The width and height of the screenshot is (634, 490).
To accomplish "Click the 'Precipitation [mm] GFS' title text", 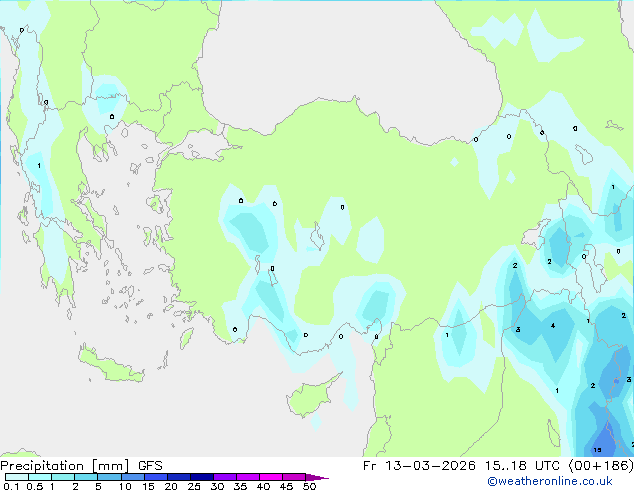I will 81,466.
